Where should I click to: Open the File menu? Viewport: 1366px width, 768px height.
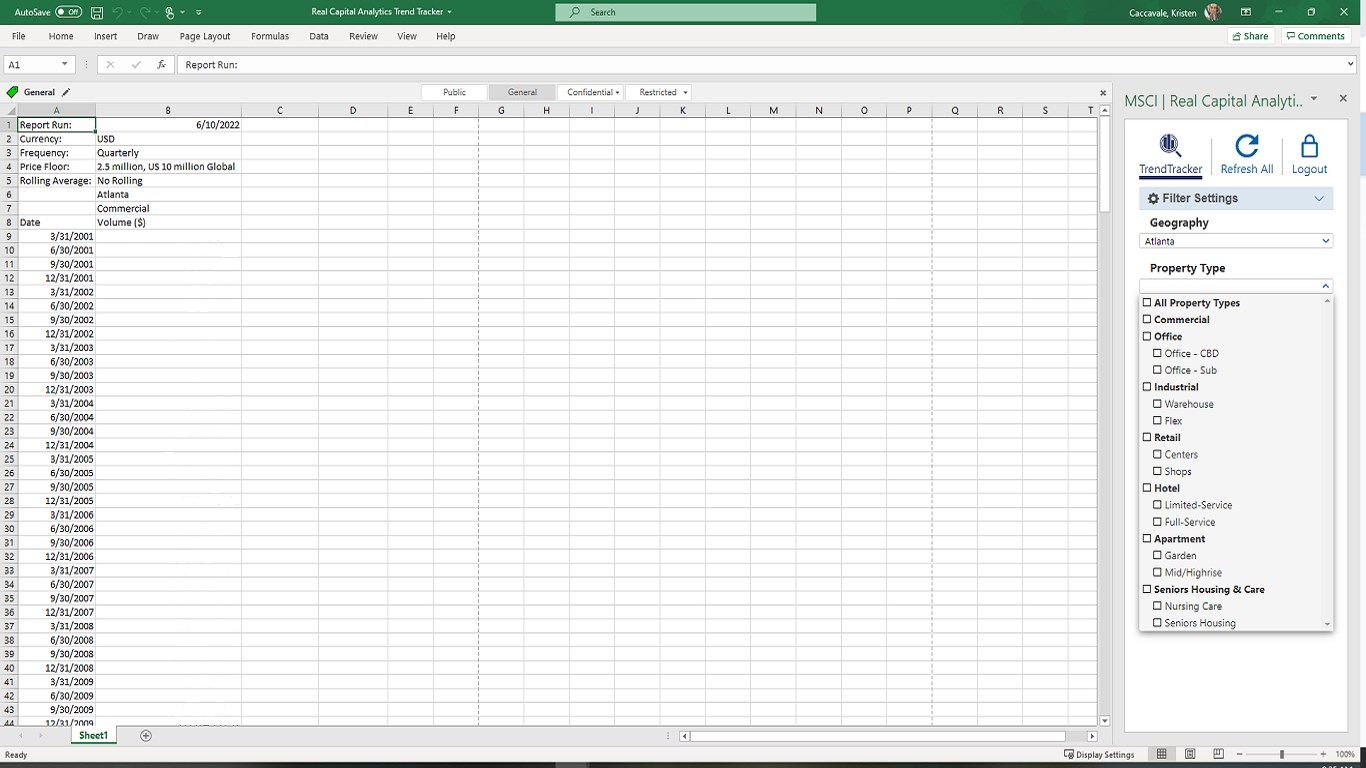[x=19, y=36]
